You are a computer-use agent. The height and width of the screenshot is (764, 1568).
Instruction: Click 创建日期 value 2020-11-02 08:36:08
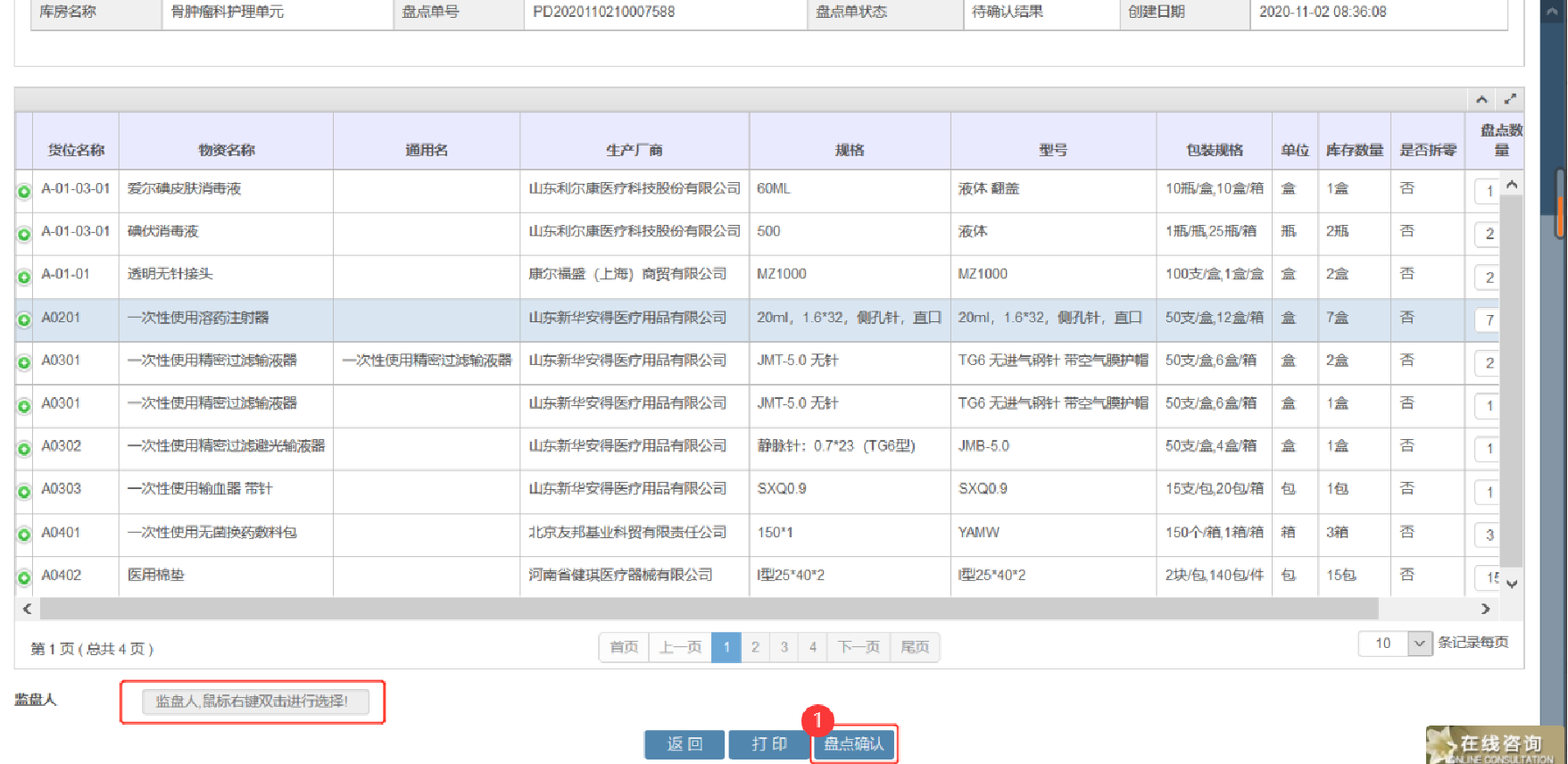tap(1323, 12)
